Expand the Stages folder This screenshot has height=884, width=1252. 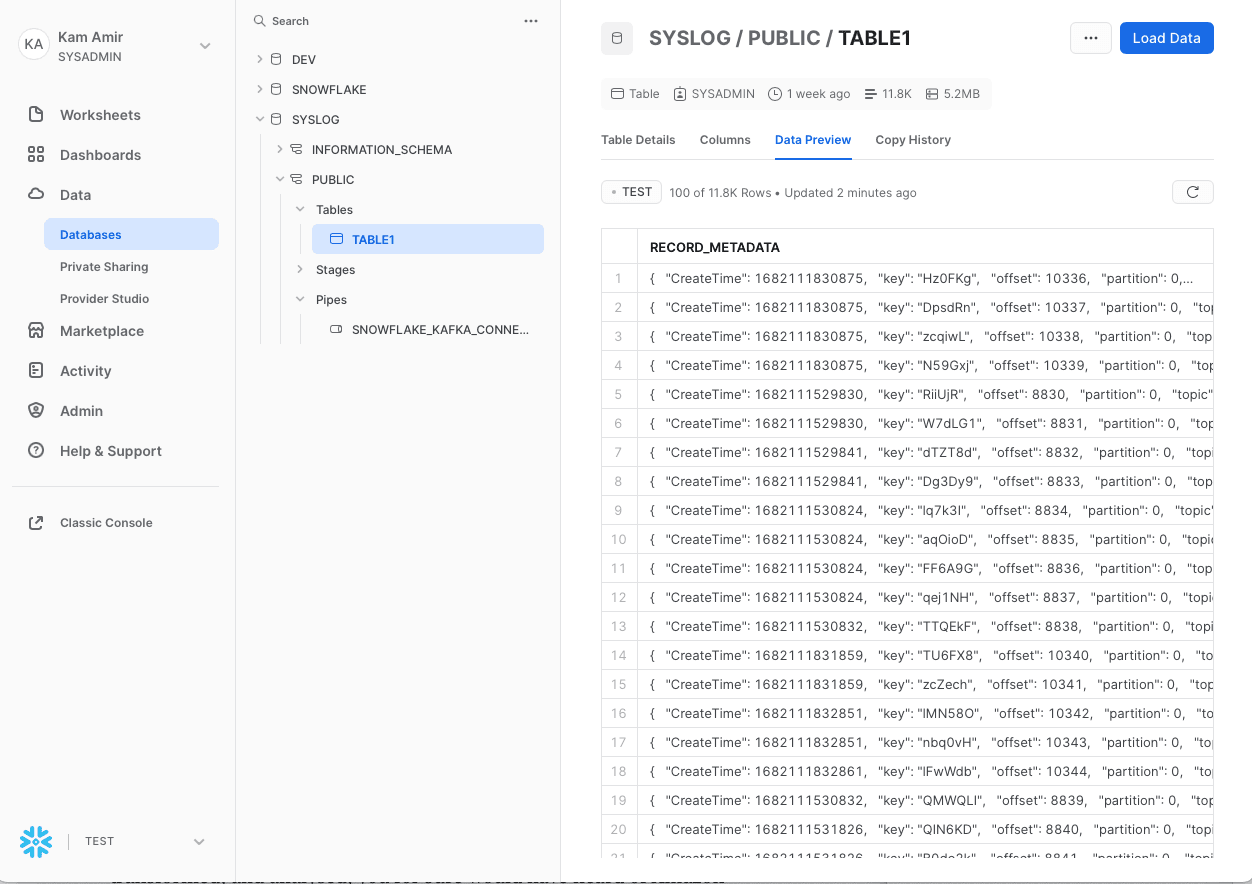(x=300, y=270)
